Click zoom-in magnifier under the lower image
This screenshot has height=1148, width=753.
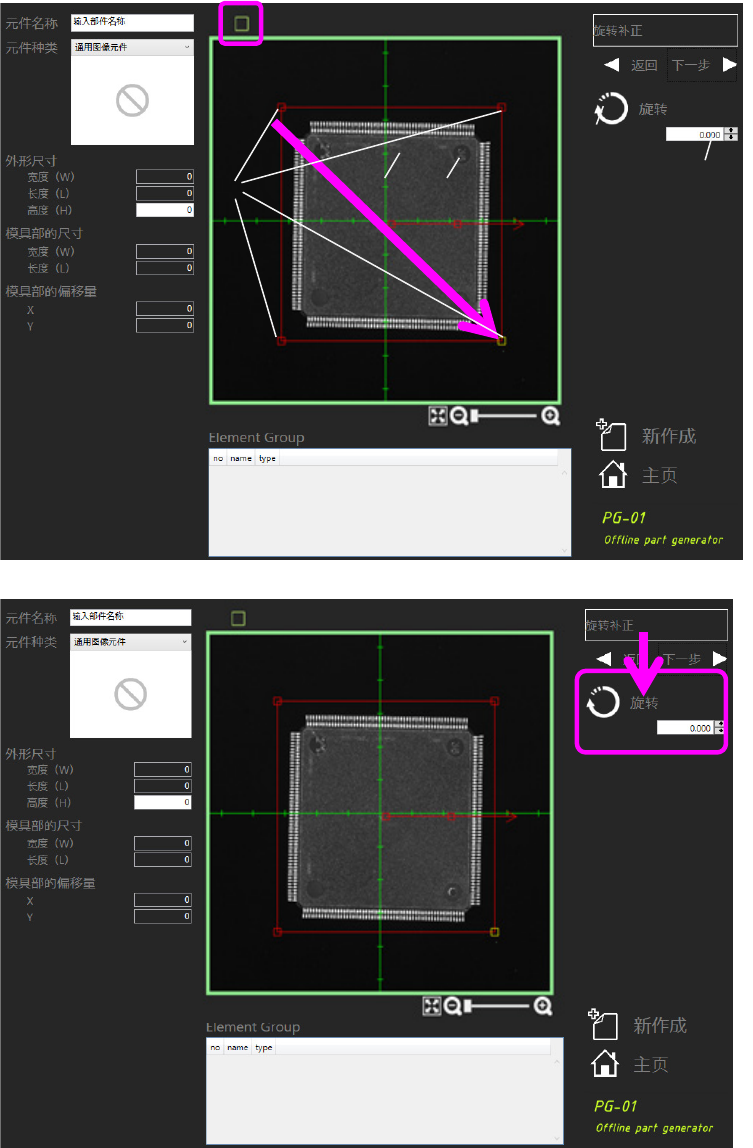(543, 1006)
